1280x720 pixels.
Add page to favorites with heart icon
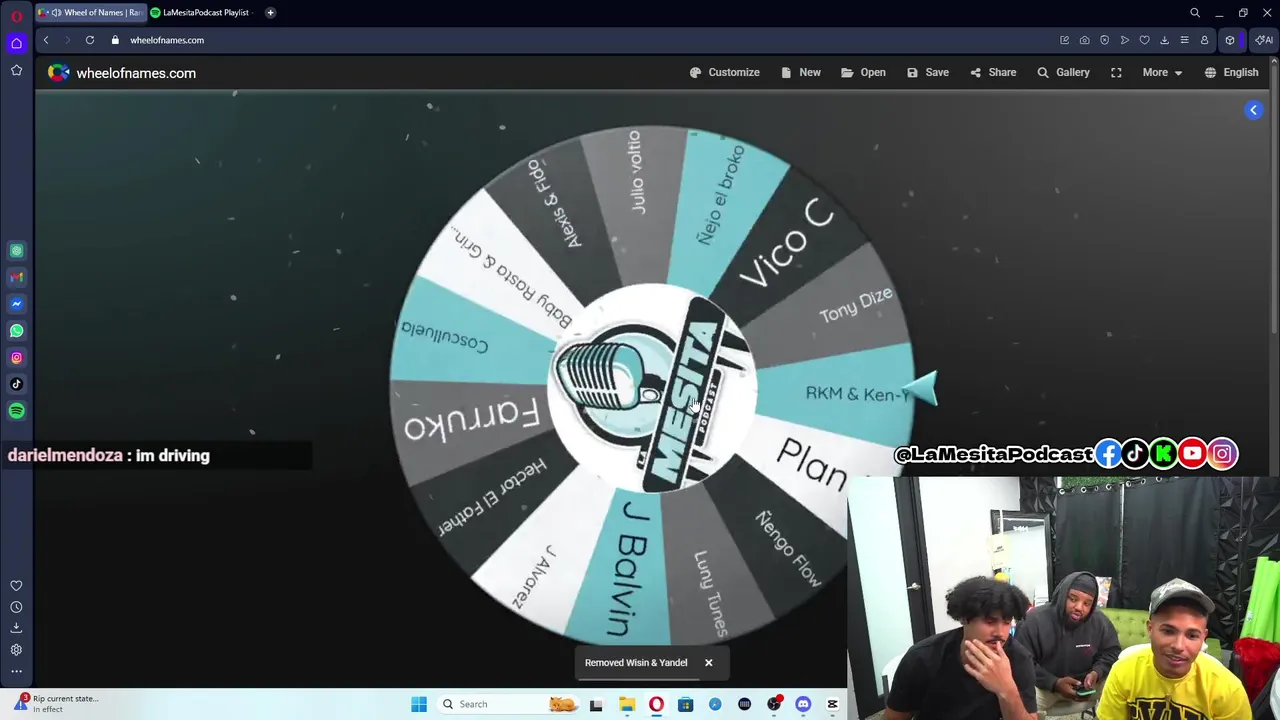pos(1144,40)
